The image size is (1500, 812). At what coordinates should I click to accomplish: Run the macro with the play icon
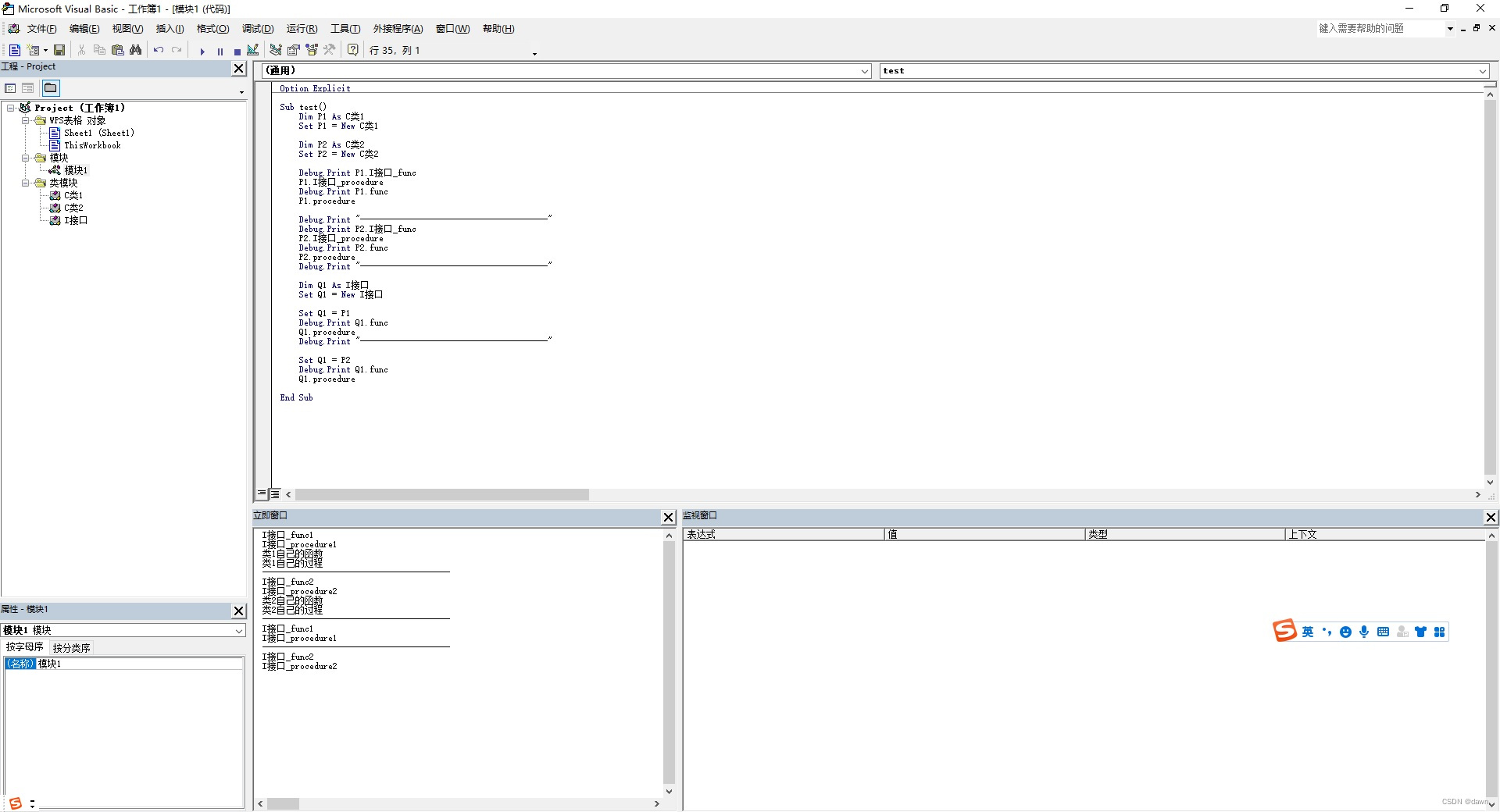click(x=202, y=51)
